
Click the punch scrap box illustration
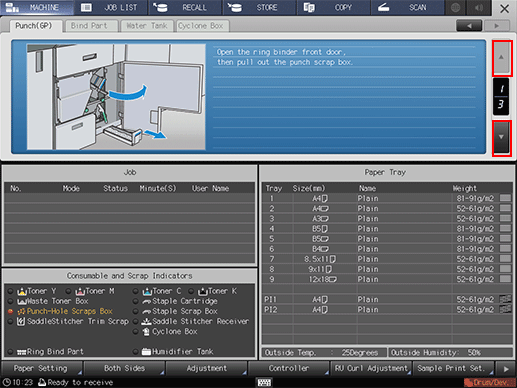coord(116,97)
